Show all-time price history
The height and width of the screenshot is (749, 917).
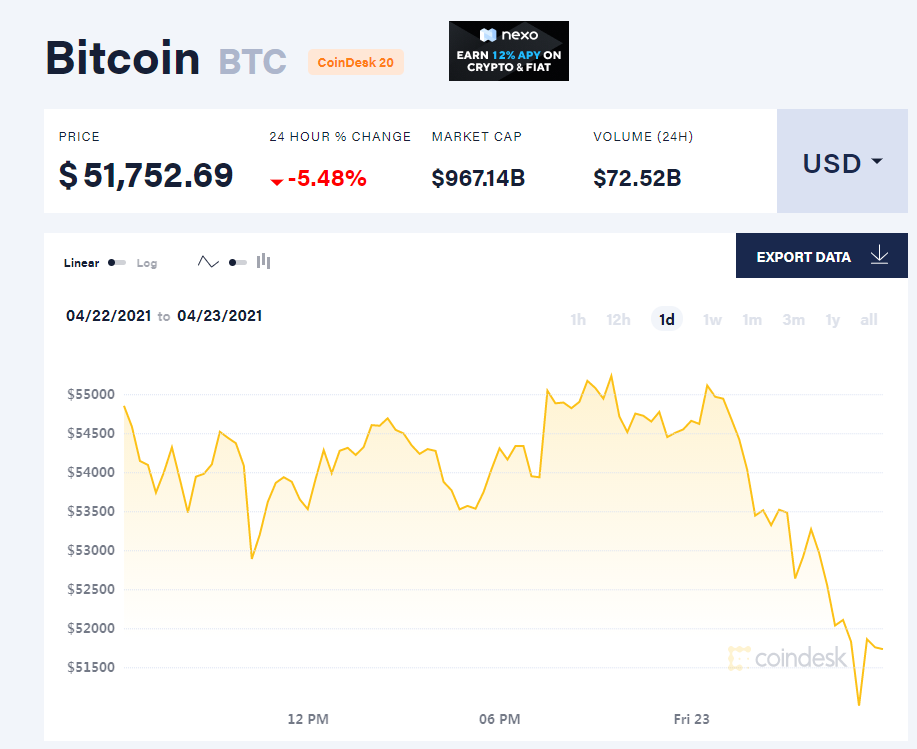coord(869,320)
